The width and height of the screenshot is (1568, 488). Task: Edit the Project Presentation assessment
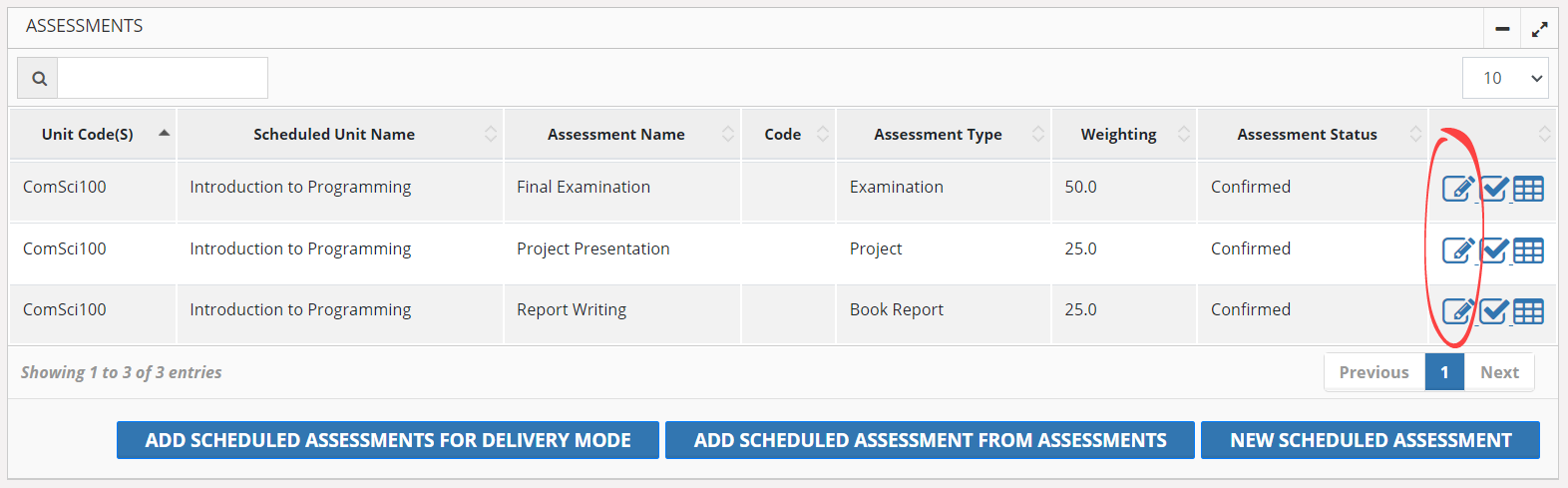(1457, 249)
